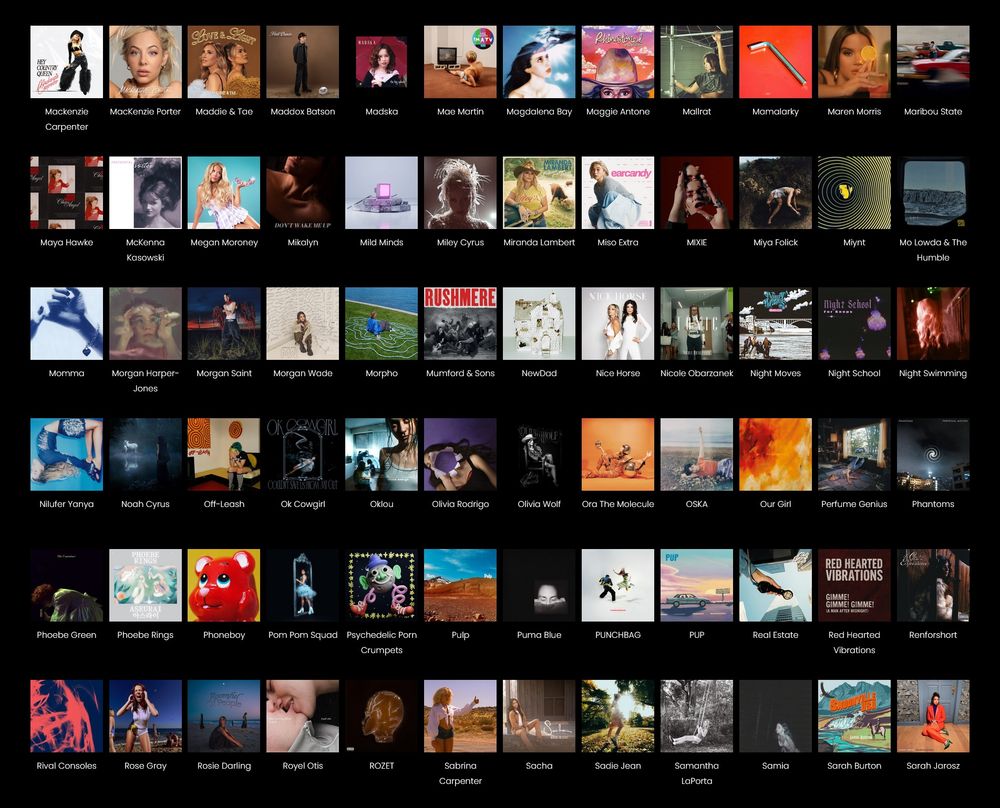Open the Miynt spiral album cover
This screenshot has height=808, width=1000.
[x=854, y=193]
